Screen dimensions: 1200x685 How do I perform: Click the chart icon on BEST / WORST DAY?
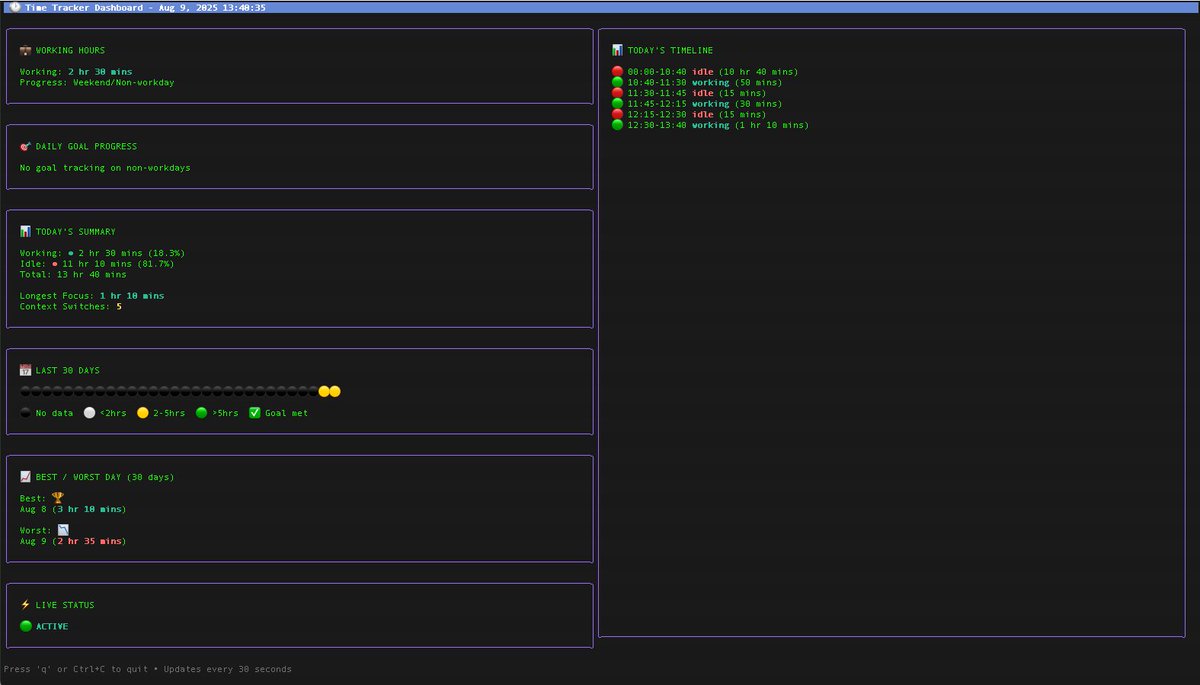25,476
